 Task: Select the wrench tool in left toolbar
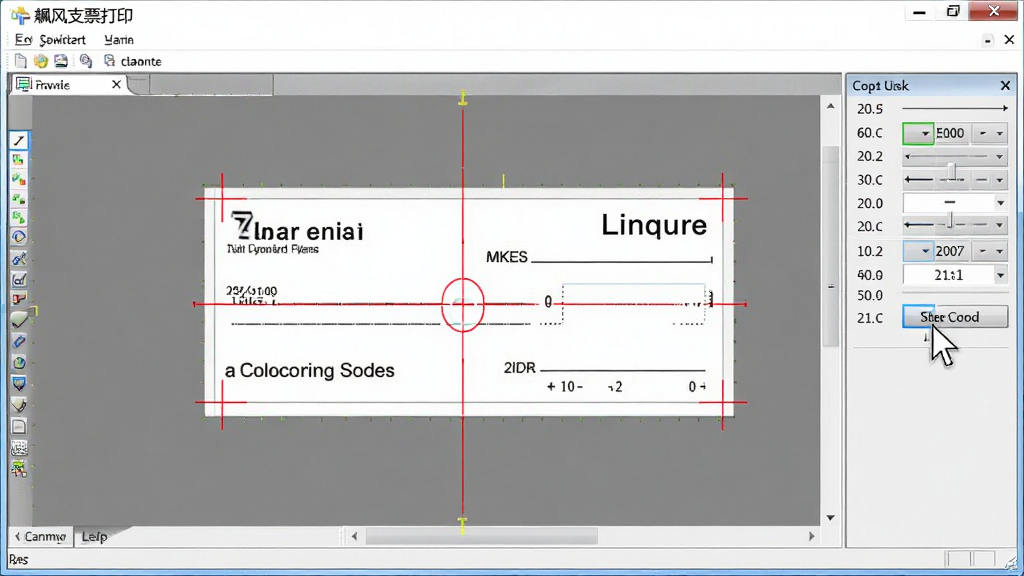(x=19, y=259)
